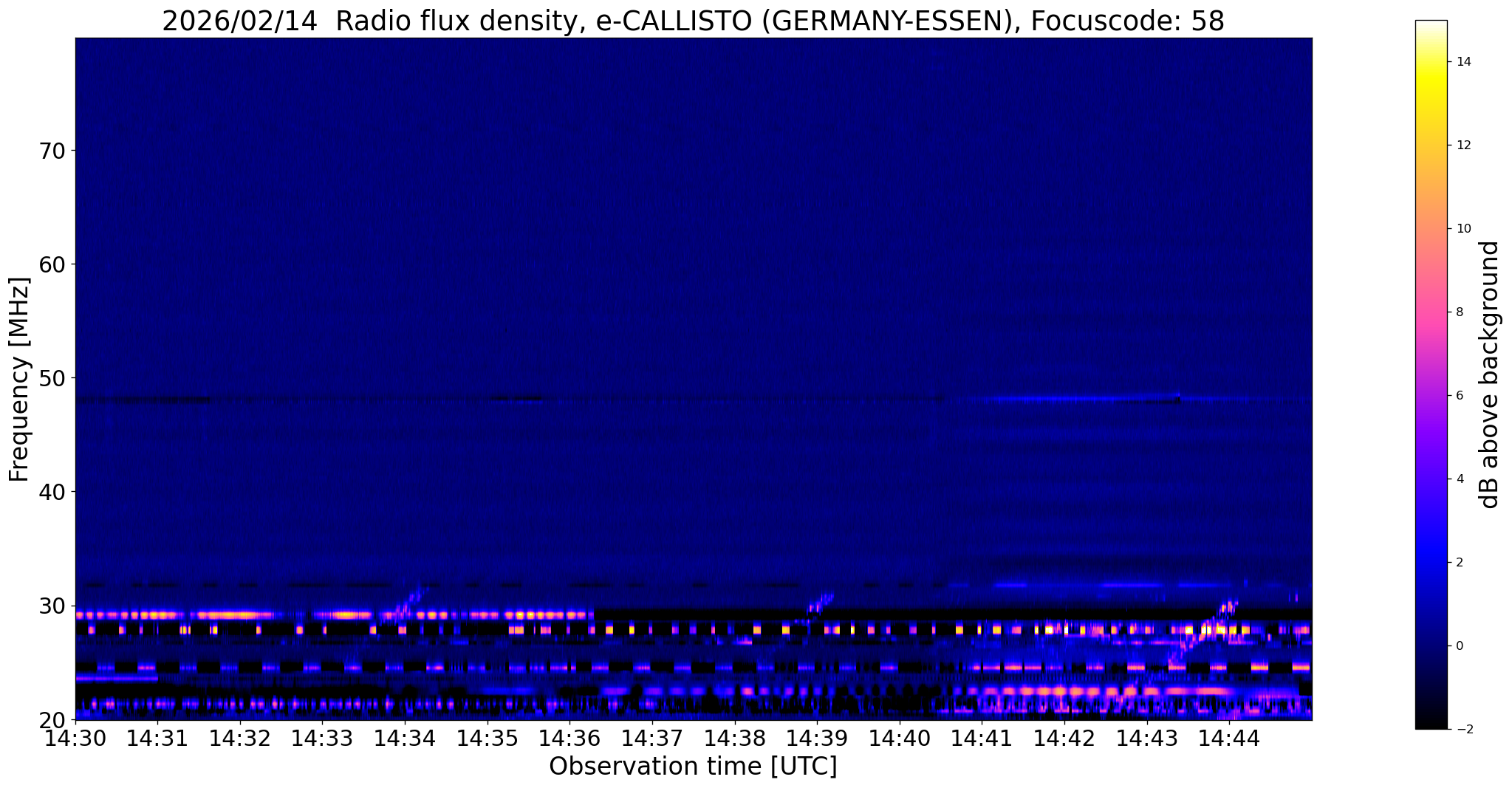Click the colorbar tick label 8
The height and width of the screenshot is (788, 1512).
pos(1459,312)
